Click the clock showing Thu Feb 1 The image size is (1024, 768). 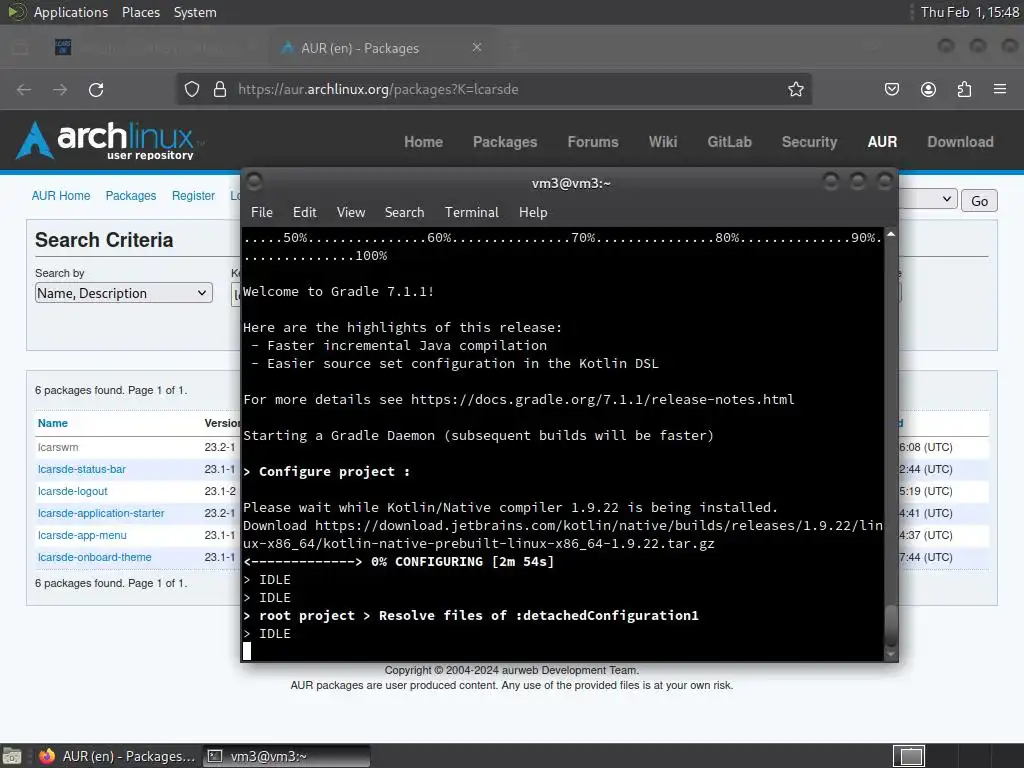point(969,12)
